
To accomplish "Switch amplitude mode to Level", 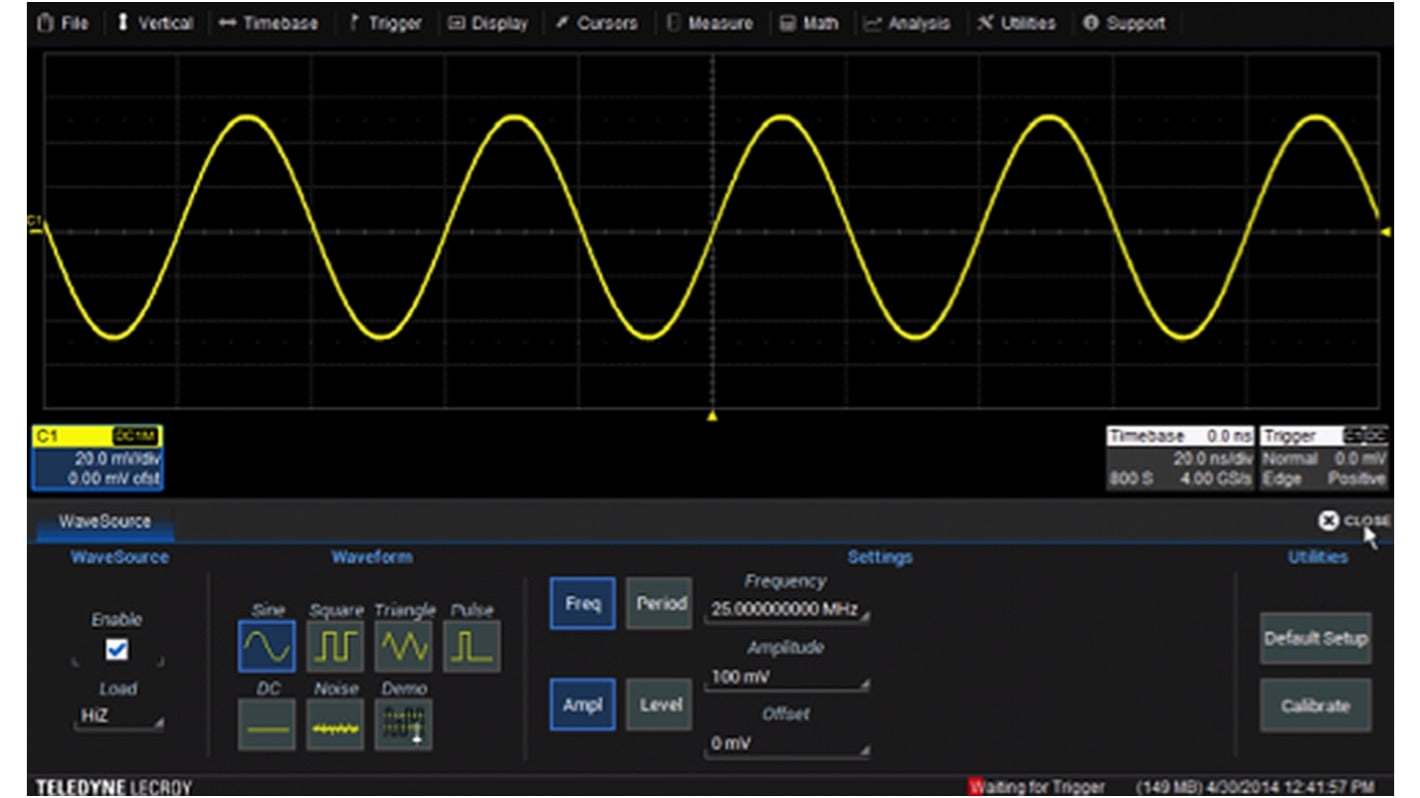I will pos(658,705).
